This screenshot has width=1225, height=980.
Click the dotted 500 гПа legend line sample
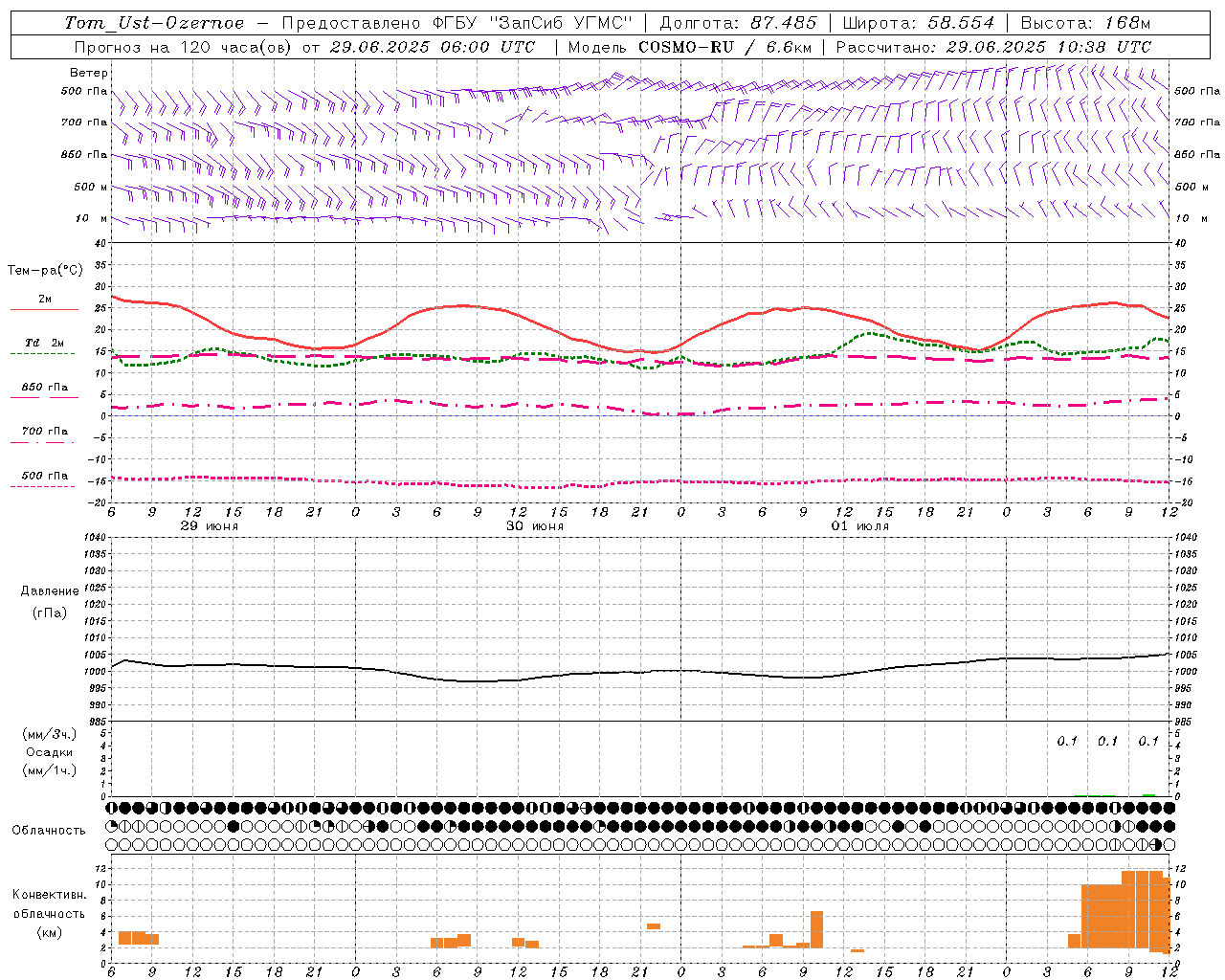pyautogui.click(x=43, y=486)
